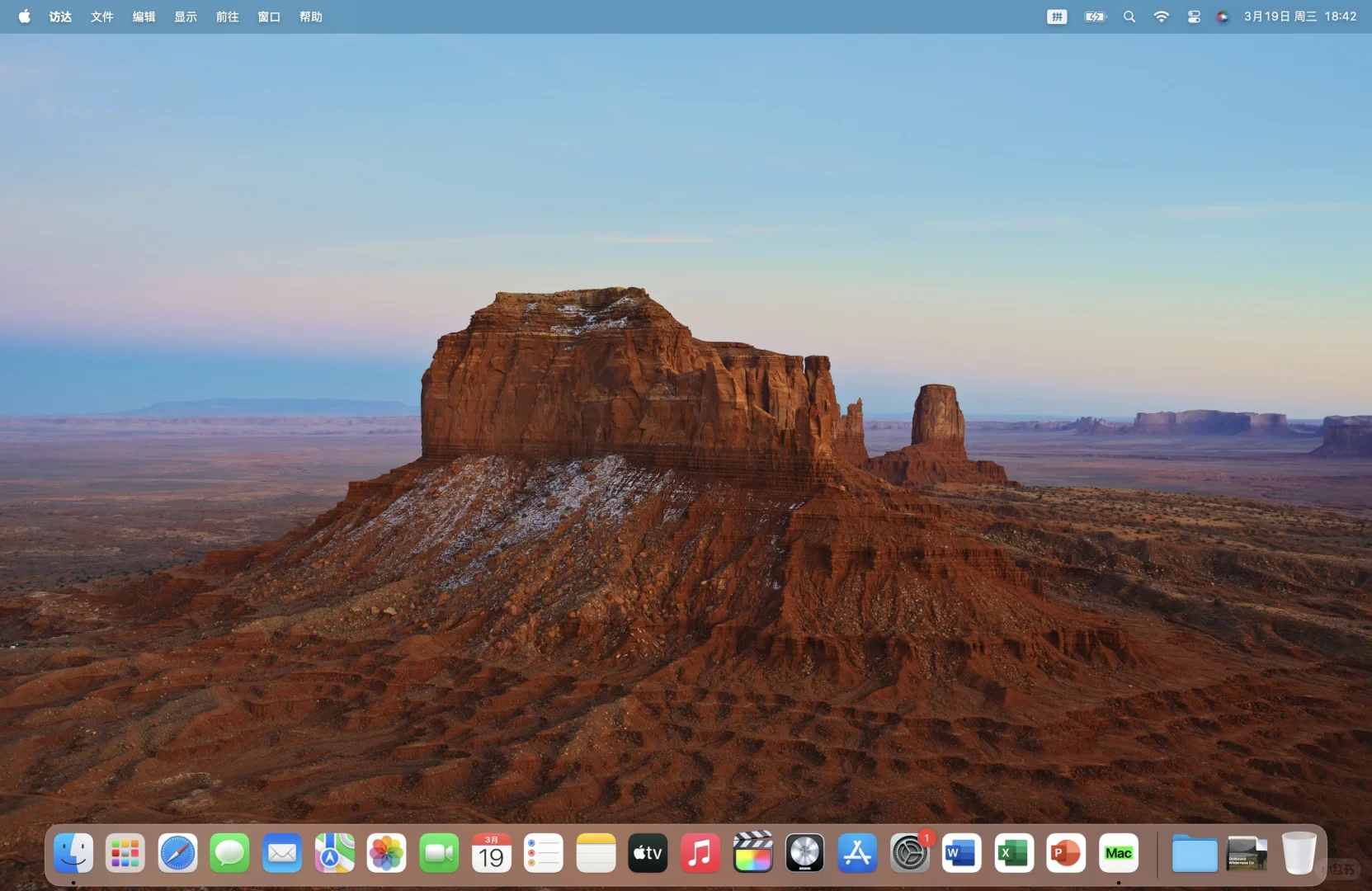Open the blue folder in the Dock
This screenshot has height=891, width=1372.
click(1195, 853)
